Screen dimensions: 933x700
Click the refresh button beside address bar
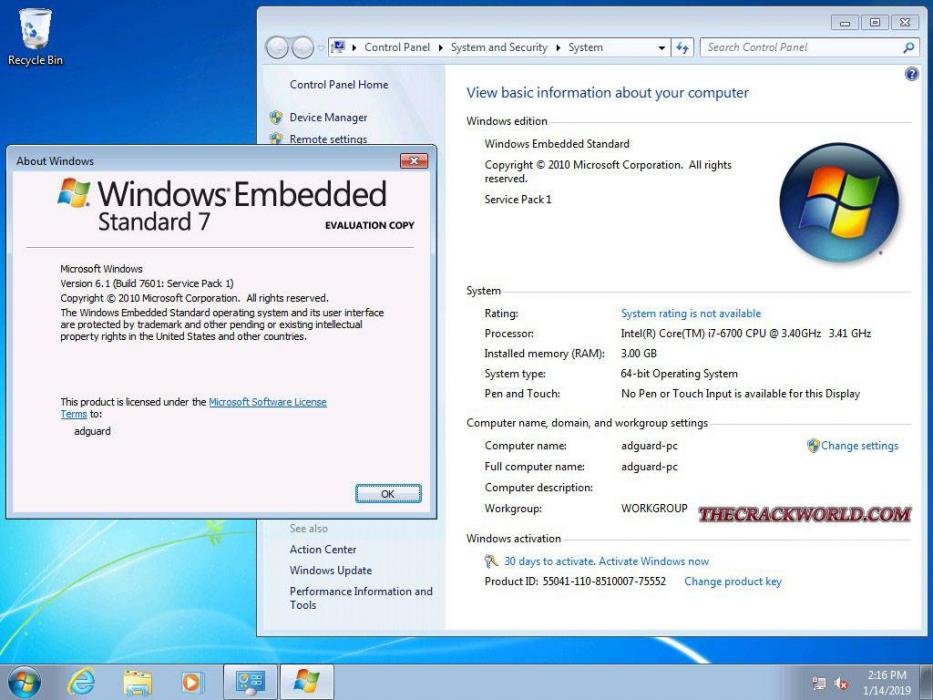[x=682, y=48]
